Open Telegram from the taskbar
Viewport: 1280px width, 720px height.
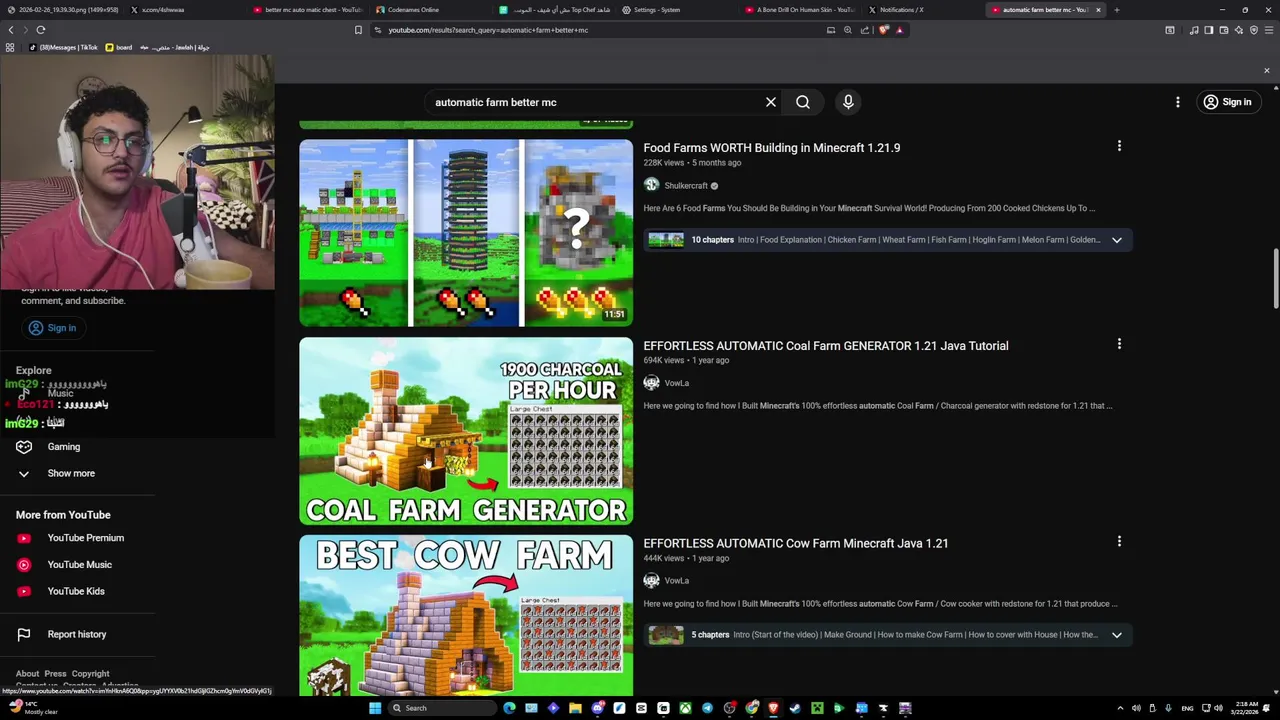coord(707,708)
